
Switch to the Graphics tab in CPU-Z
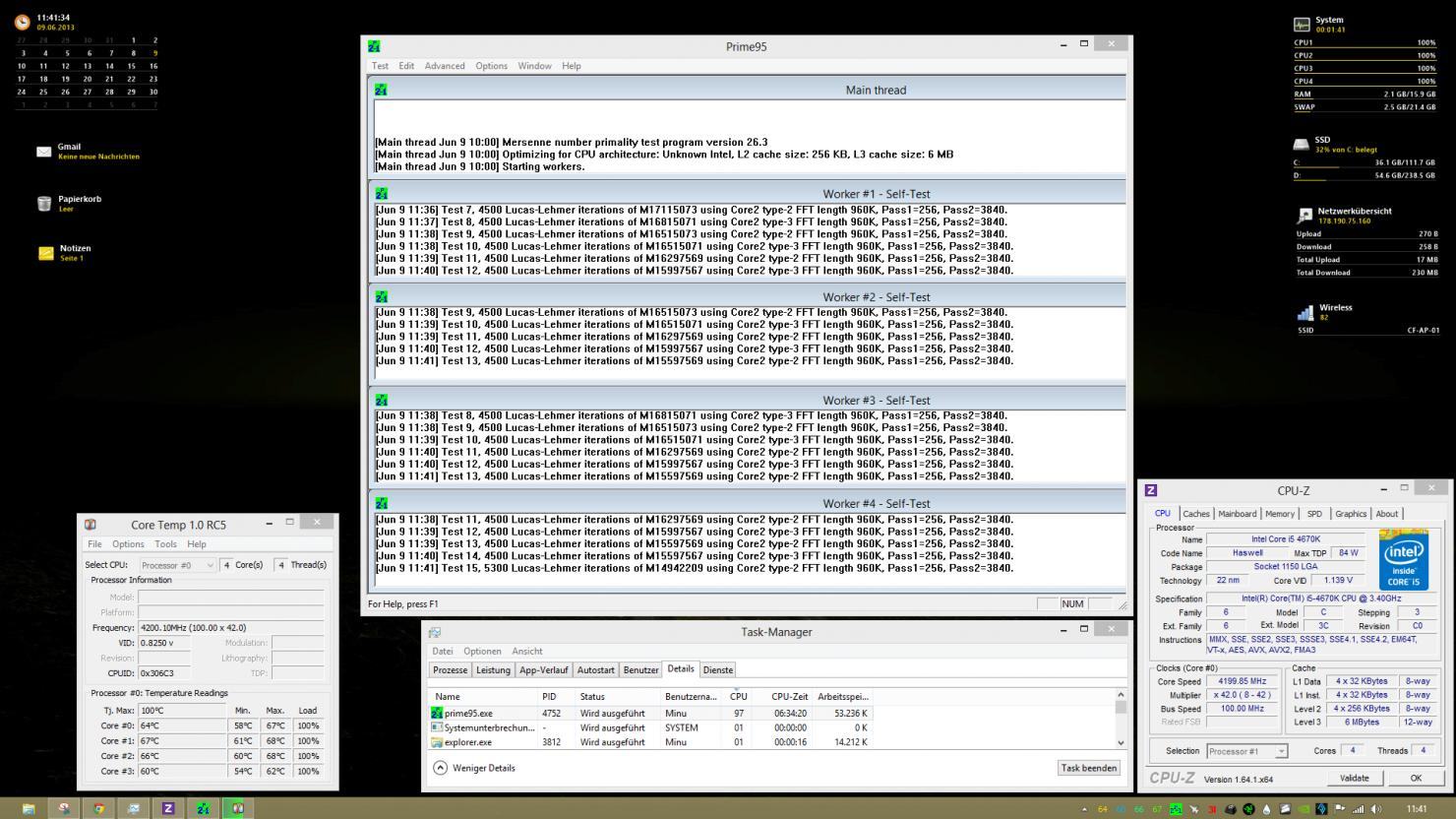1351,514
